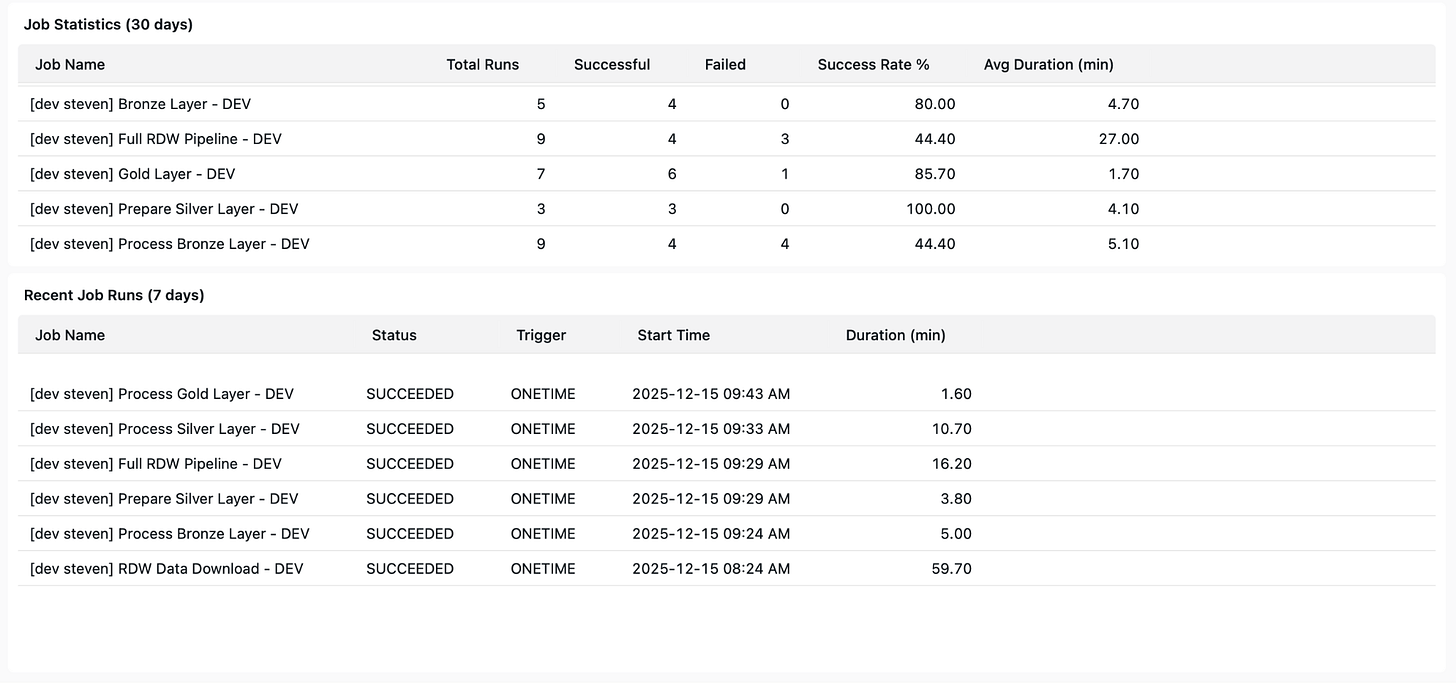
Task: Select Prepare Silver Layer - DEV in statistics table
Action: [x=164, y=209]
